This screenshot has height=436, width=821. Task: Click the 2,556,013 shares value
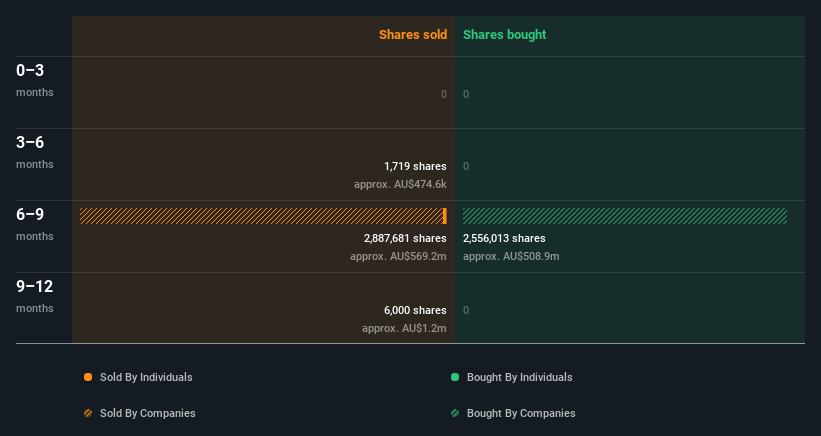click(x=504, y=238)
